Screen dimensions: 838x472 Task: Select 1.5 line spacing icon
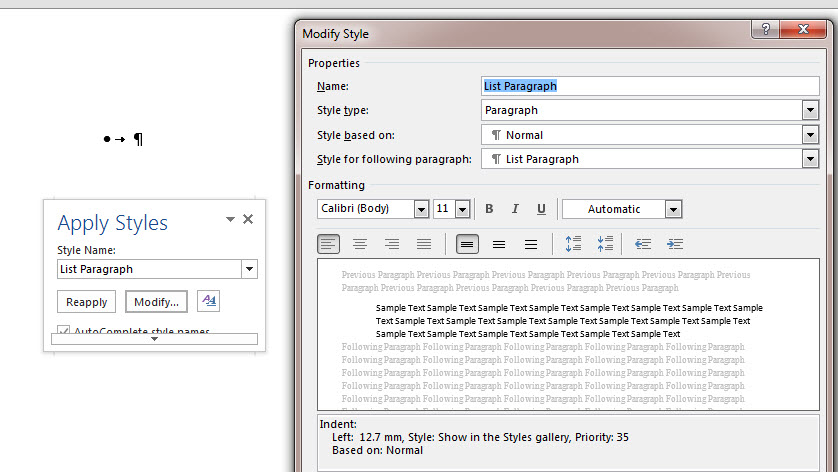point(499,244)
